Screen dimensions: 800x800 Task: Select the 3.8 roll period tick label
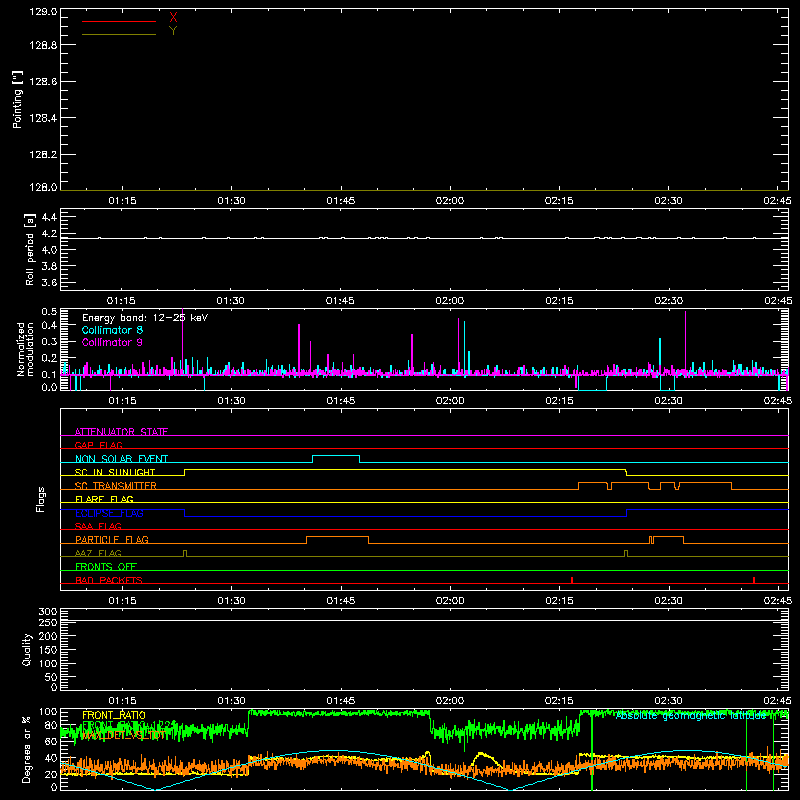tap(49, 266)
